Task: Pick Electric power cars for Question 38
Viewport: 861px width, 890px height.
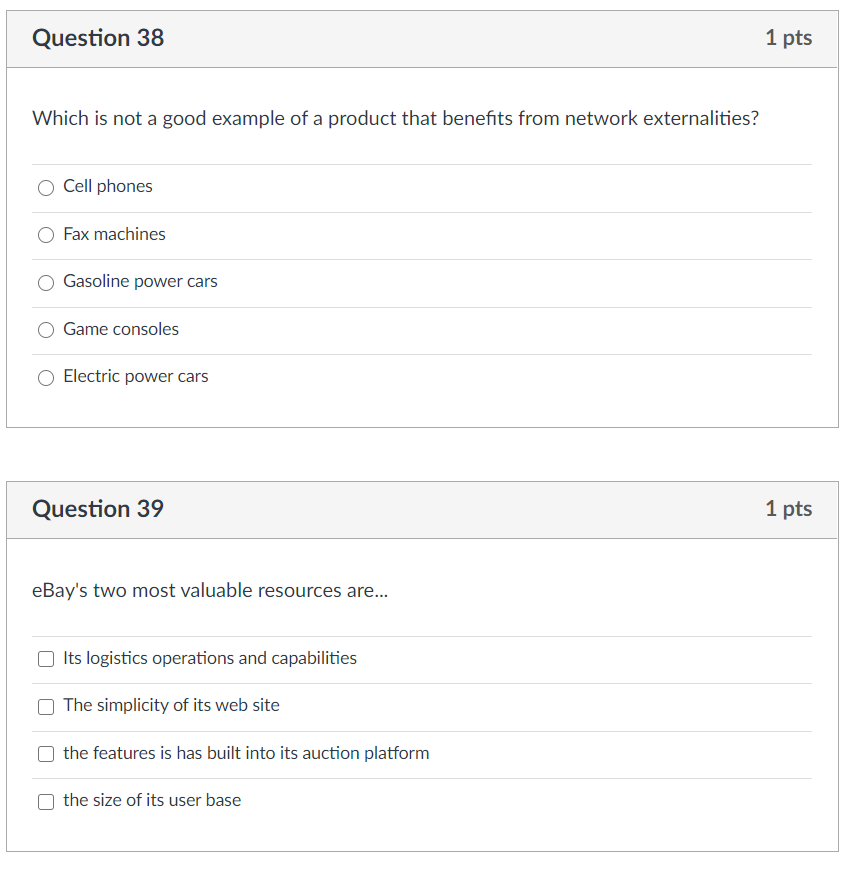Action: click(46, 378)
